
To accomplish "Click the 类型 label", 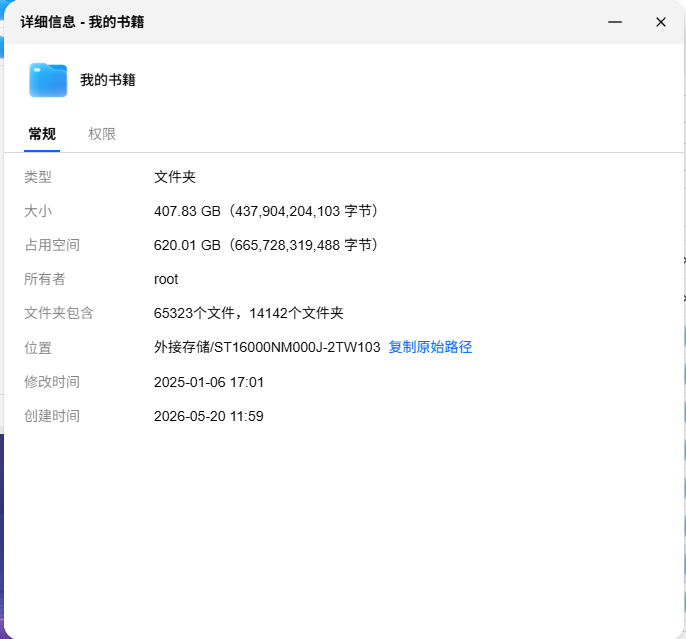I will [38, 177].
